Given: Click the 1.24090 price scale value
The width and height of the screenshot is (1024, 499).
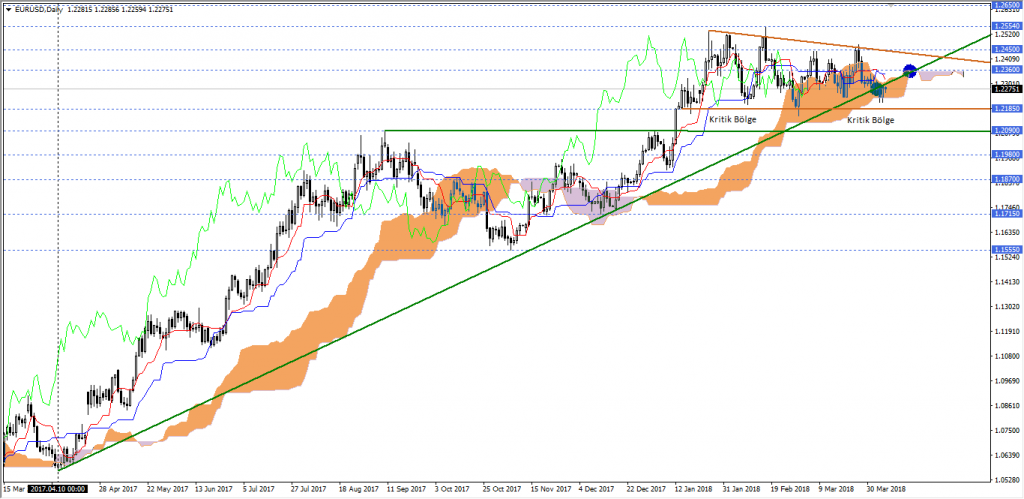Looking at the screenshot, I should click(x=1006, y=58).
